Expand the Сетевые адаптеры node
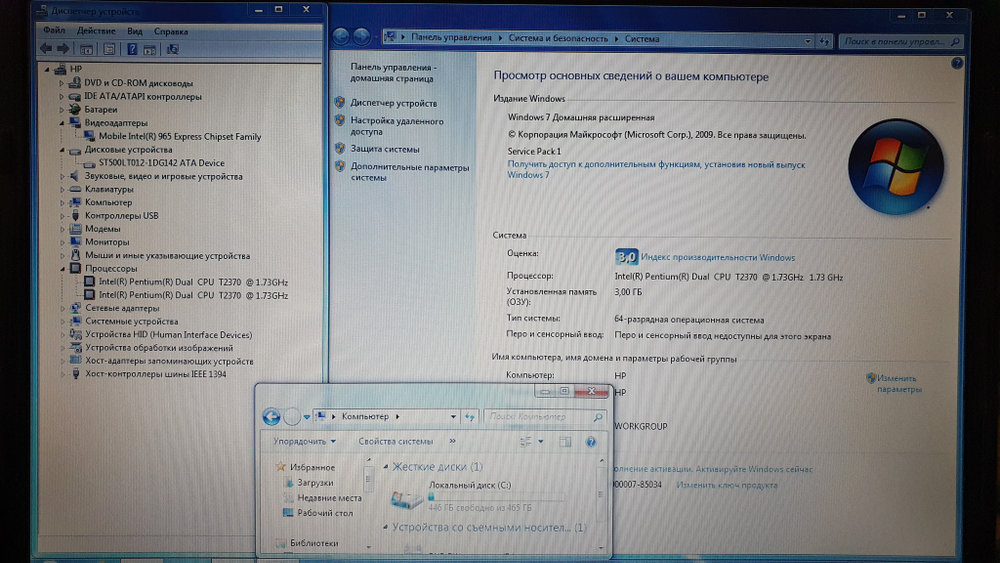The image size is (1000, 563). [62, 309]
